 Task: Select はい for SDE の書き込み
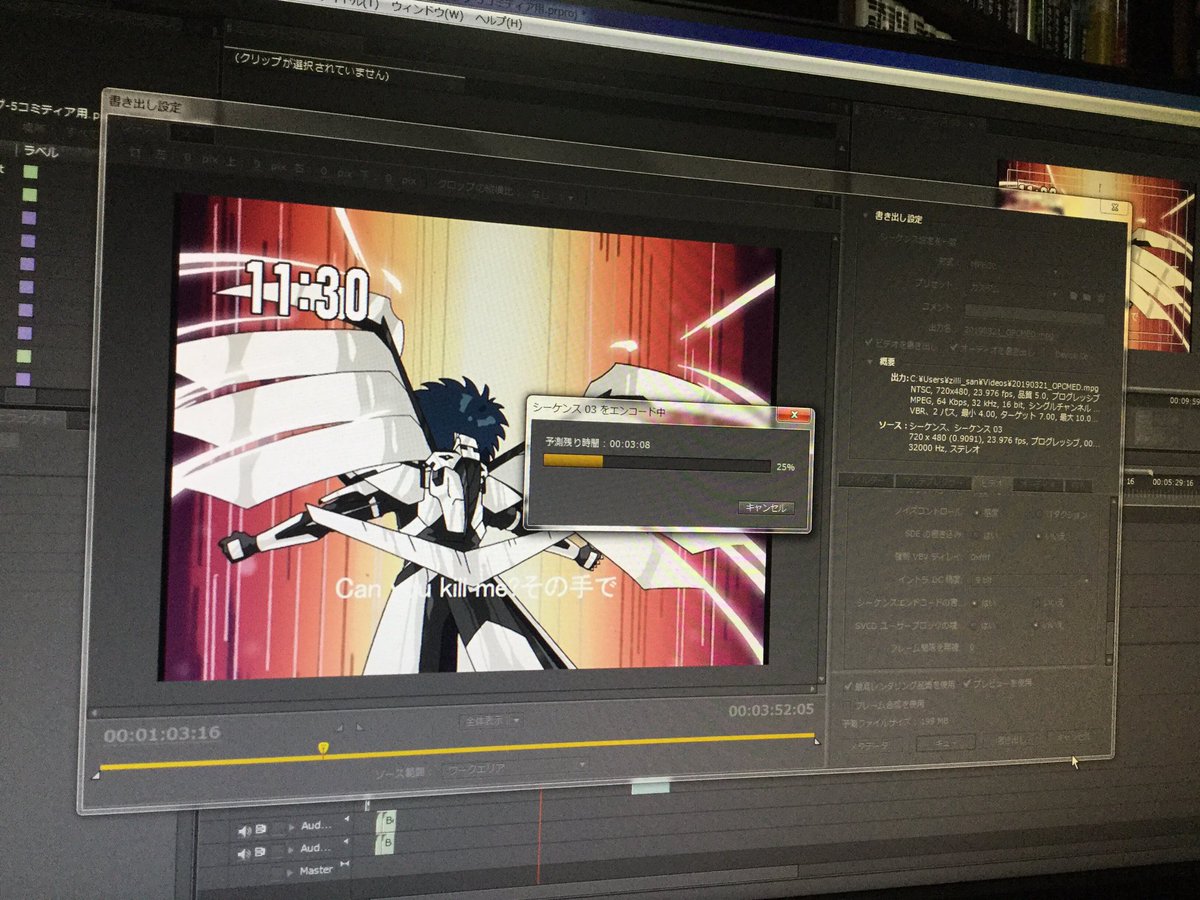pyautogui.click(x=975, y=535)
